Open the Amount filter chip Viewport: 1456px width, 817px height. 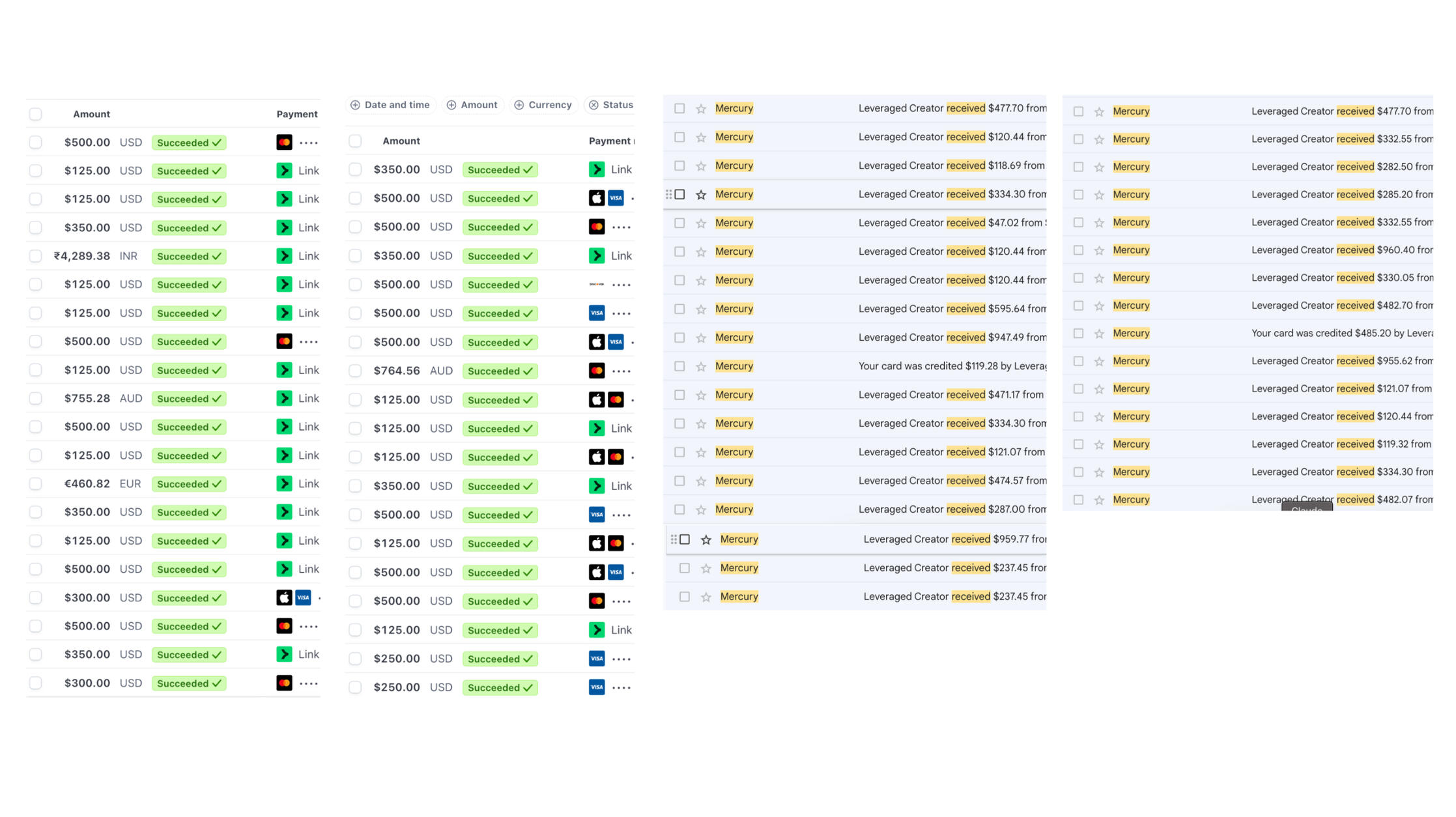[472, 105]
